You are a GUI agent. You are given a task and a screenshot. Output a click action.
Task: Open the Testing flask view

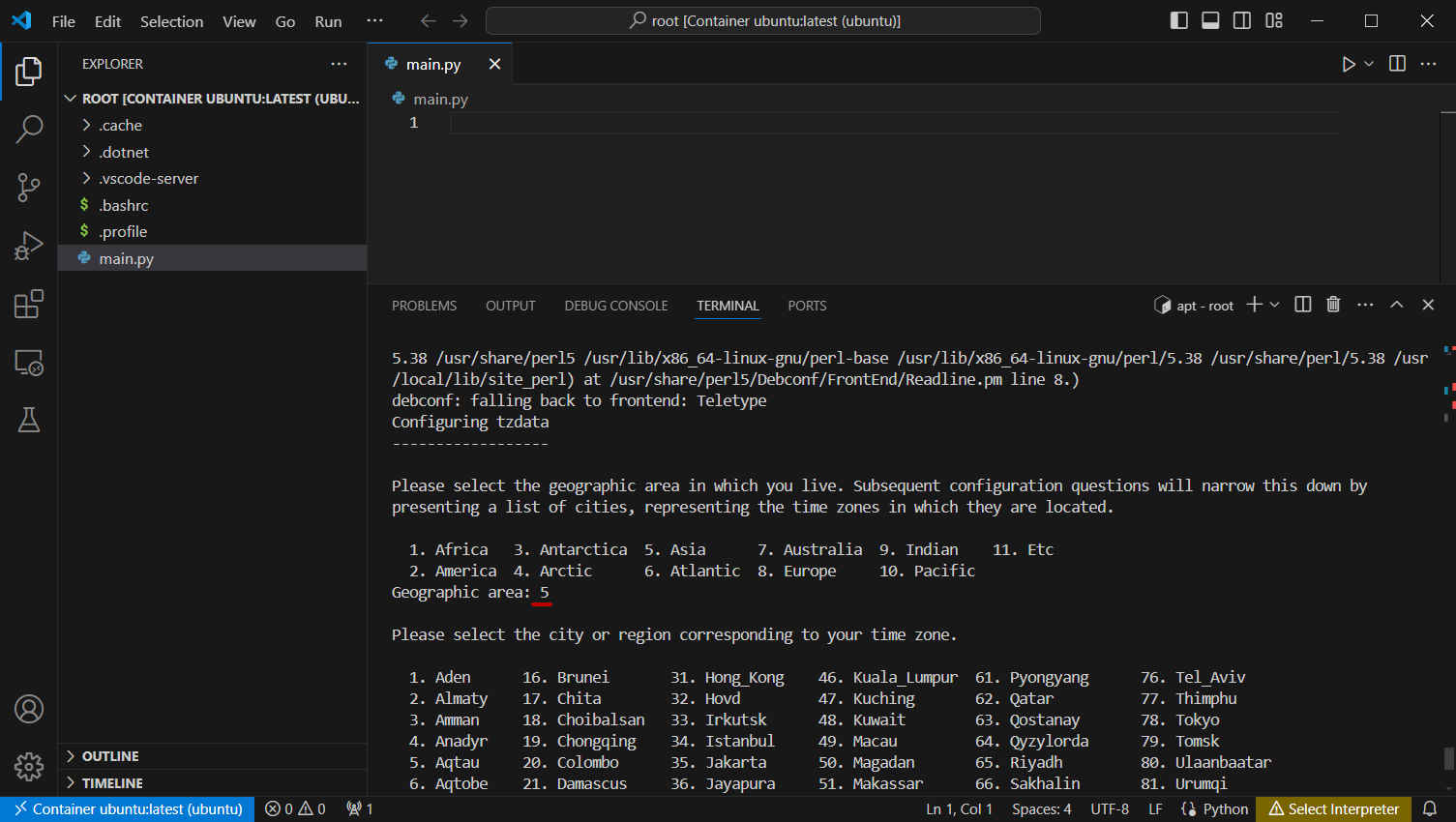click(x=29, y=420)
